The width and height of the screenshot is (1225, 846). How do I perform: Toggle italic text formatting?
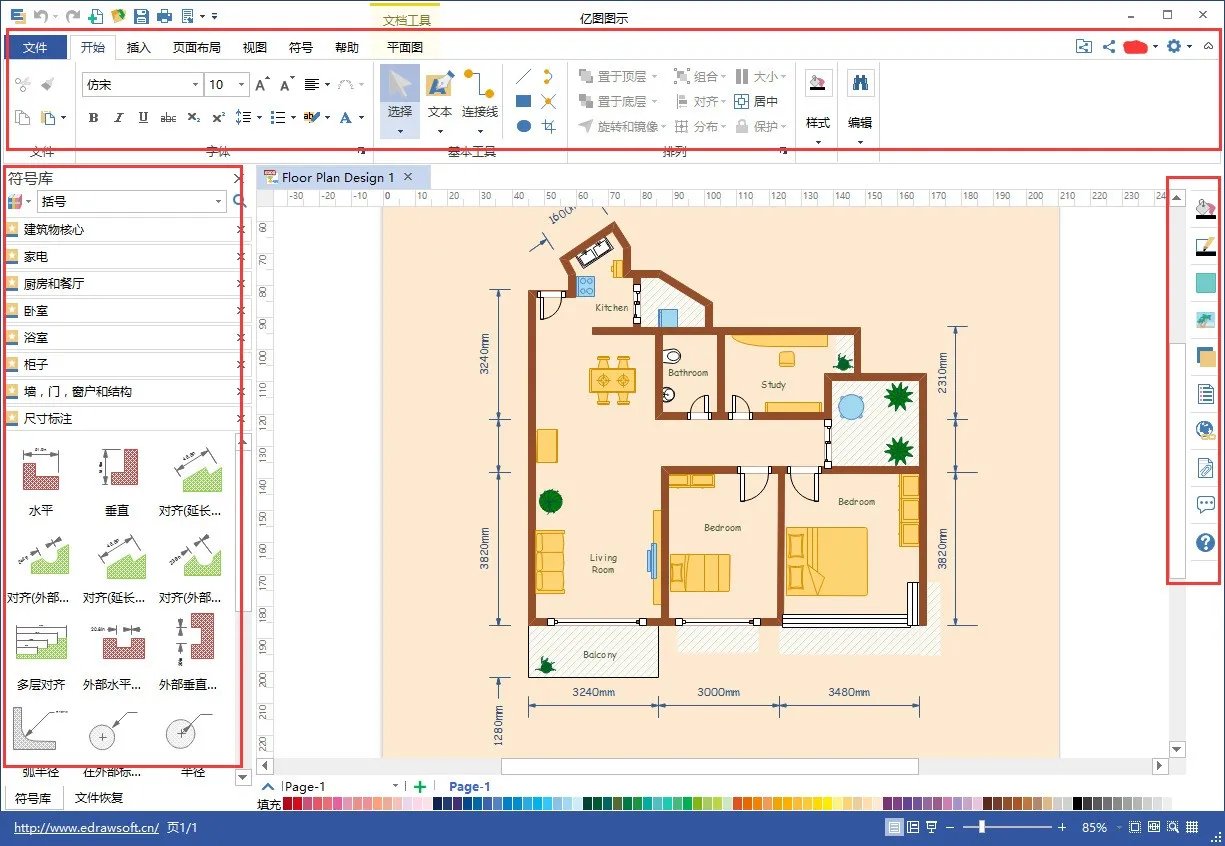coord(118,118)
